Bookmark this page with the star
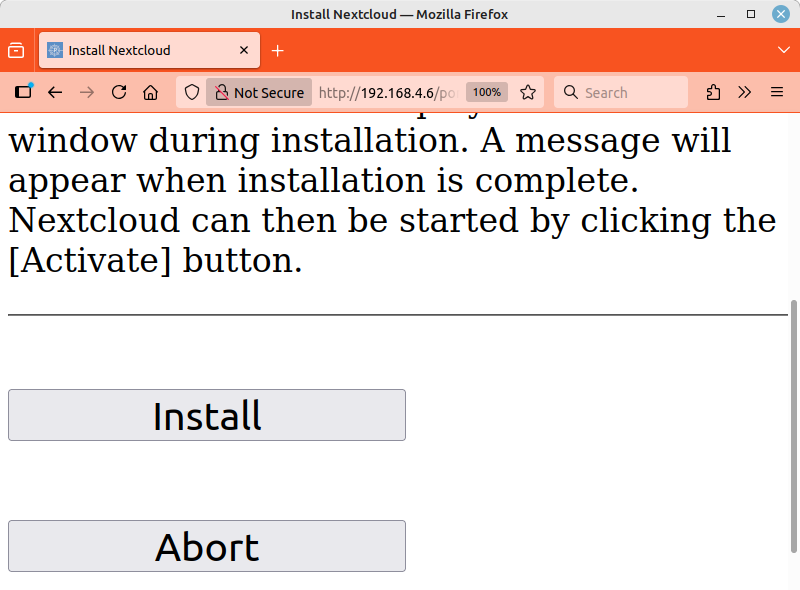 528,92
